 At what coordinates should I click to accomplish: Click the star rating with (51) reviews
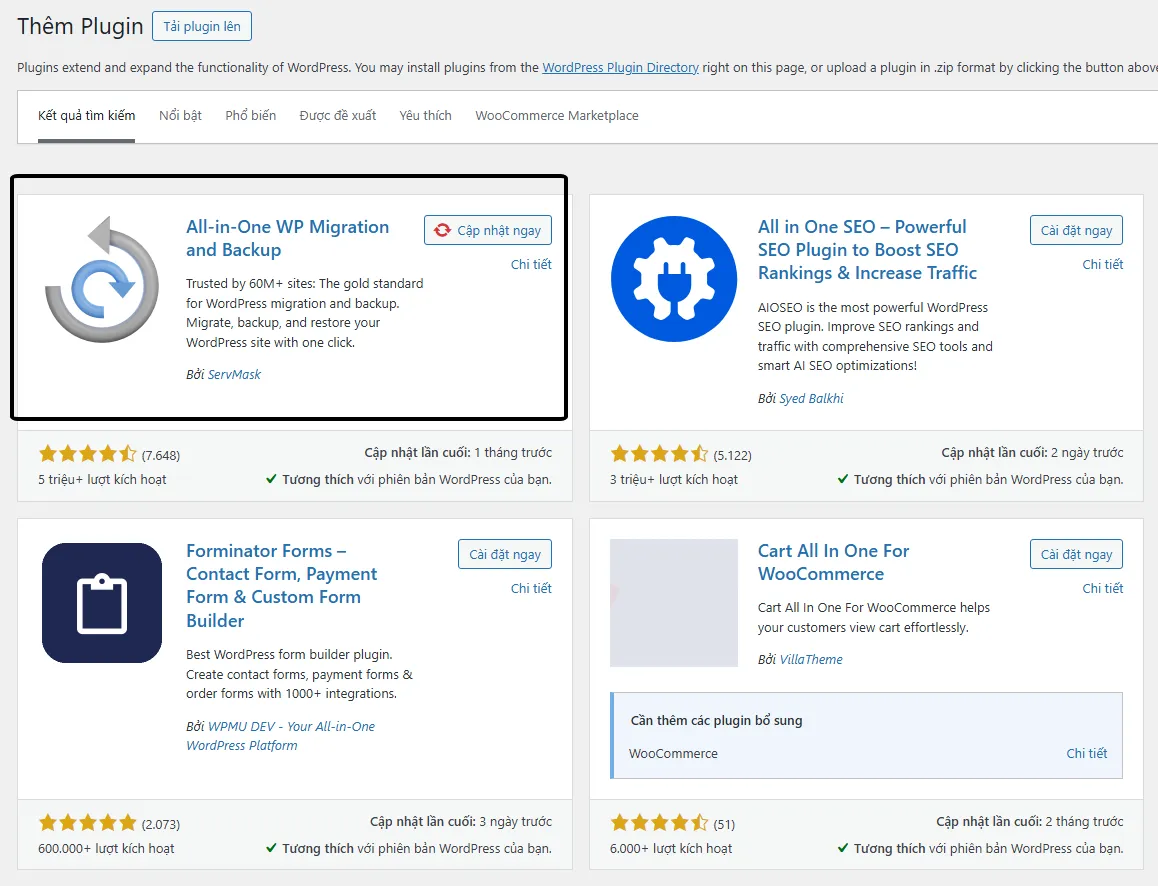tap(659, 823)
